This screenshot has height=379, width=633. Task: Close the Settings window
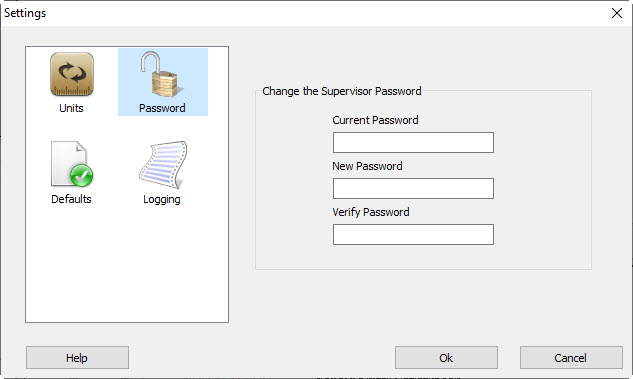[616, 13]
